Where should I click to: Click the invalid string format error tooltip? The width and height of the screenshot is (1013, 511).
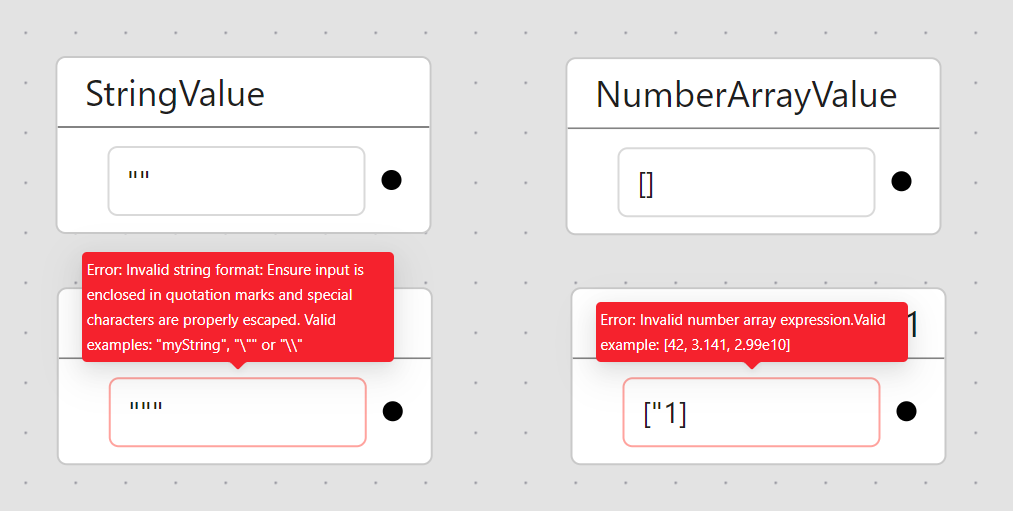coord(238,306)
